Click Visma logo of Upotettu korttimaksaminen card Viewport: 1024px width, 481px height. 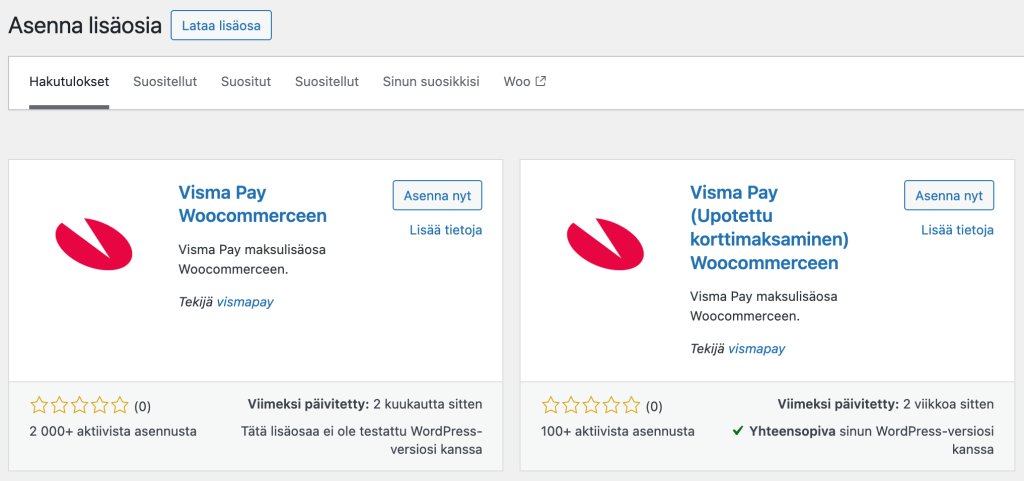click(x=605, y=245)
